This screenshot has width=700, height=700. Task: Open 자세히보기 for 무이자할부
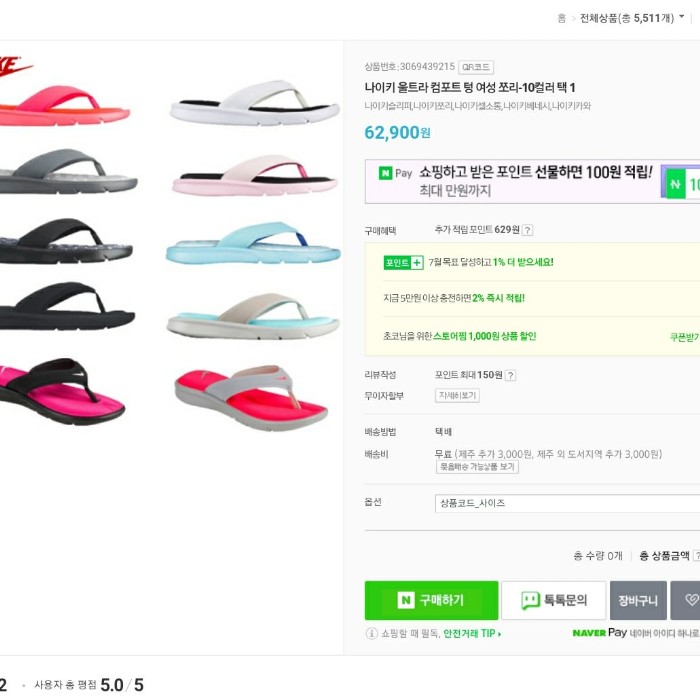(457, 395)
